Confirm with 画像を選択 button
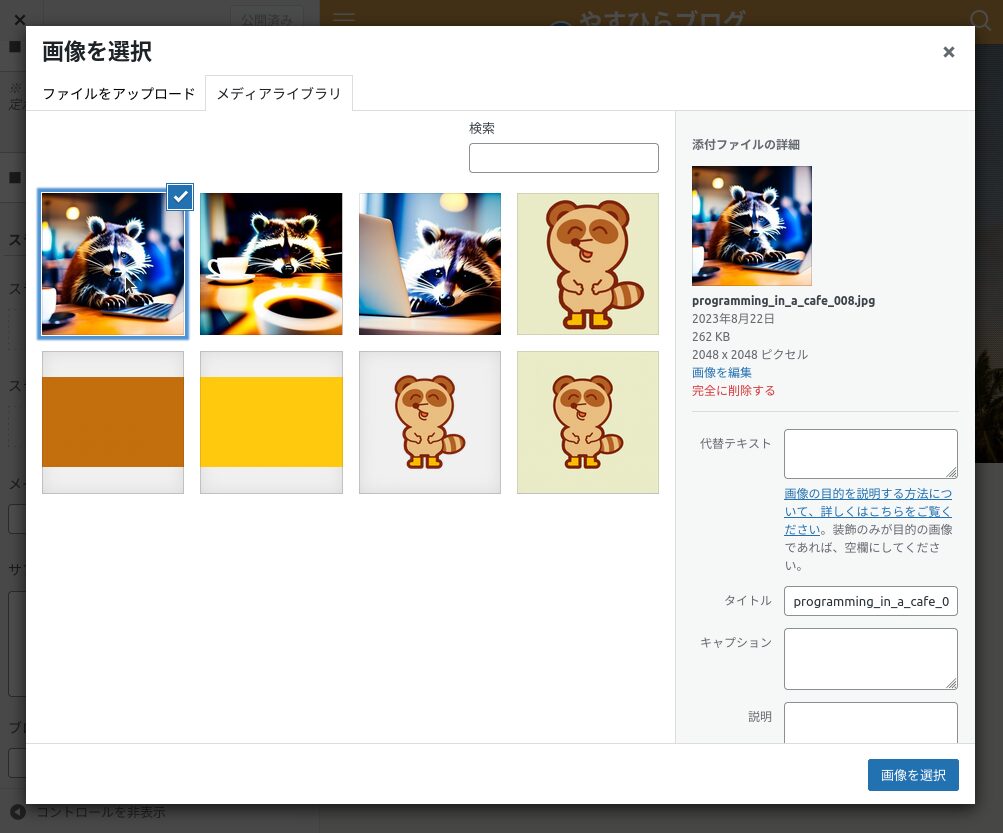 (913, 775)
